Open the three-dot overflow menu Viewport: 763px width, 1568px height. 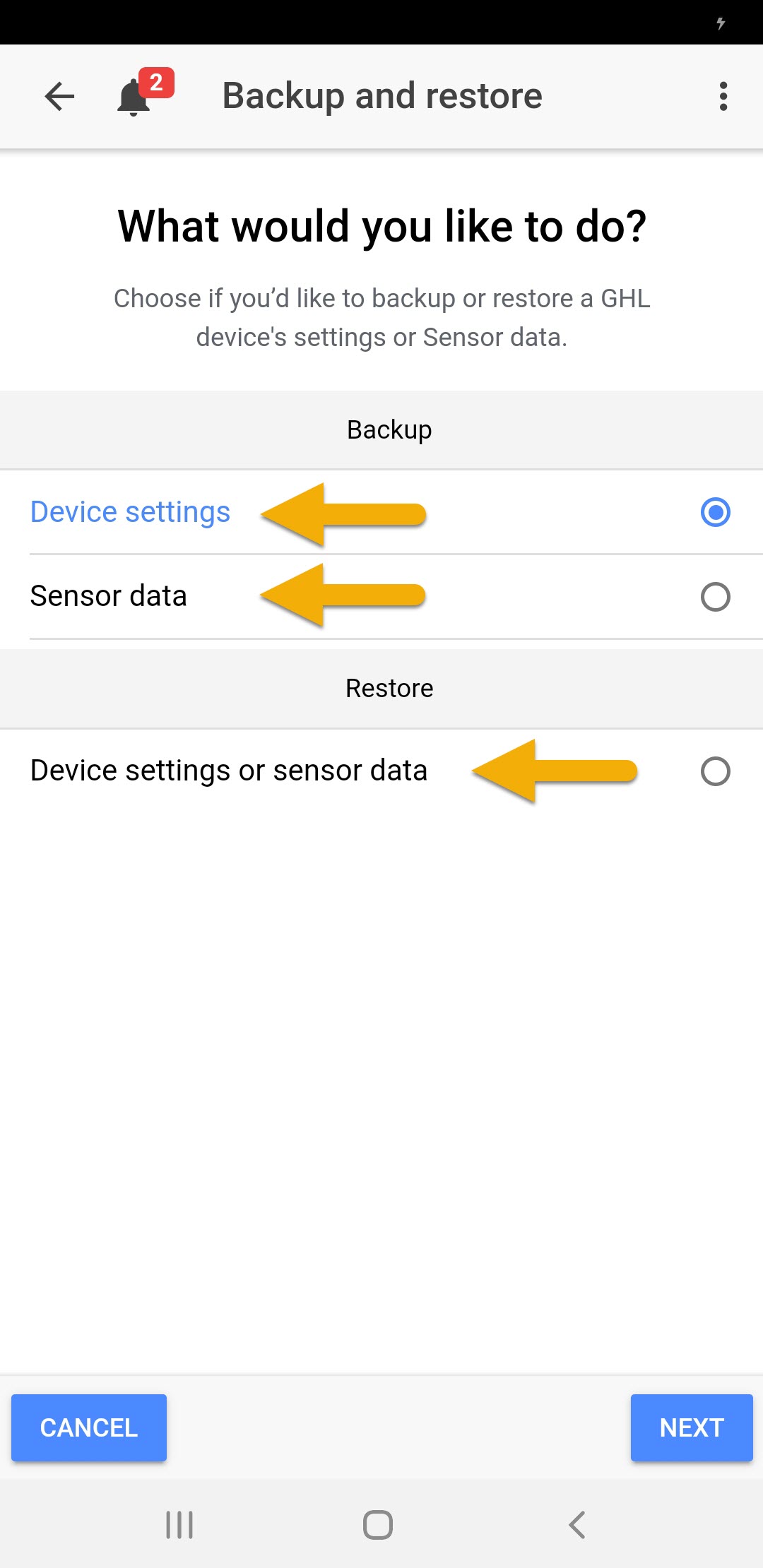click(x=723, y=97)
